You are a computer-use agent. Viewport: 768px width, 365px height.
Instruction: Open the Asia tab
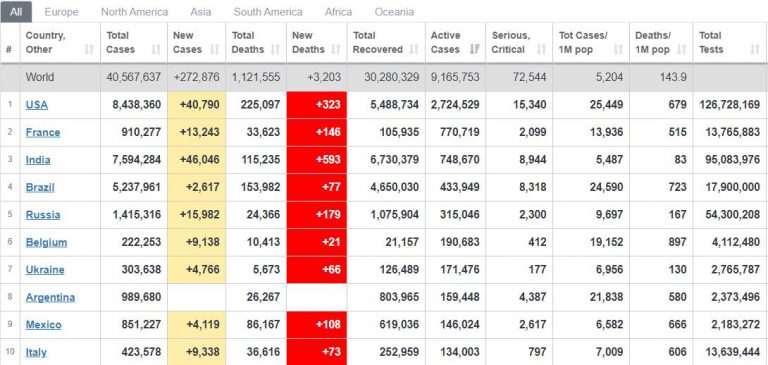(x=201, y=12)
